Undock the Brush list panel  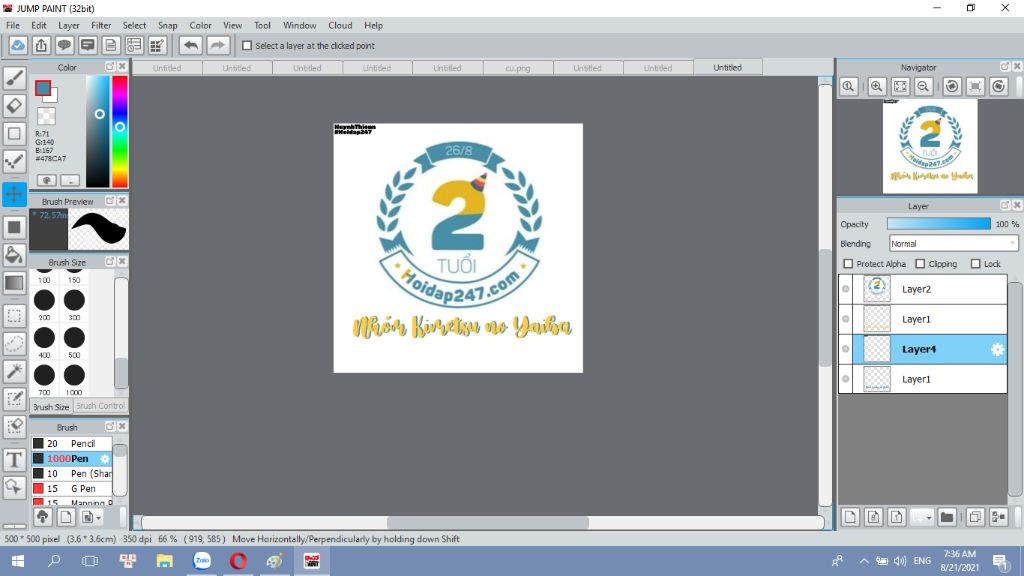tap(110, 426)
